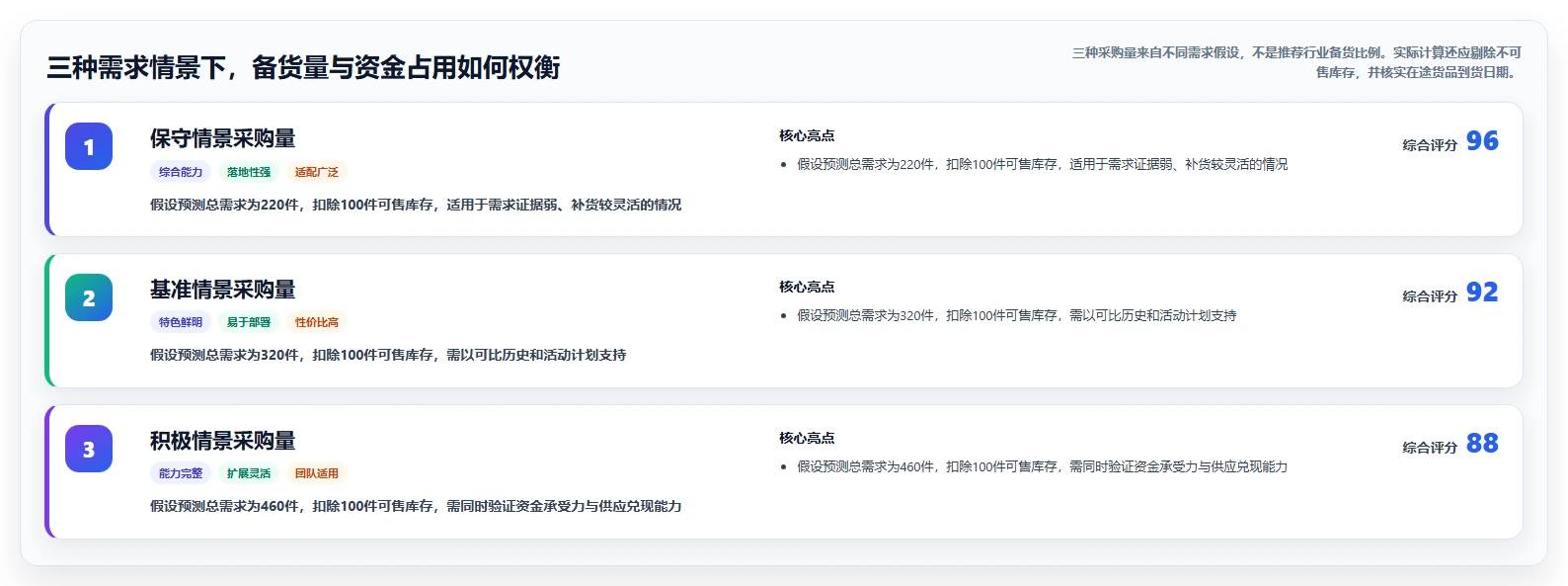1568x586 pixels.
Task: Click the page heading 三种需求情景下，备货量与资金占用如何权衡
Action: (x=303, y=67)
